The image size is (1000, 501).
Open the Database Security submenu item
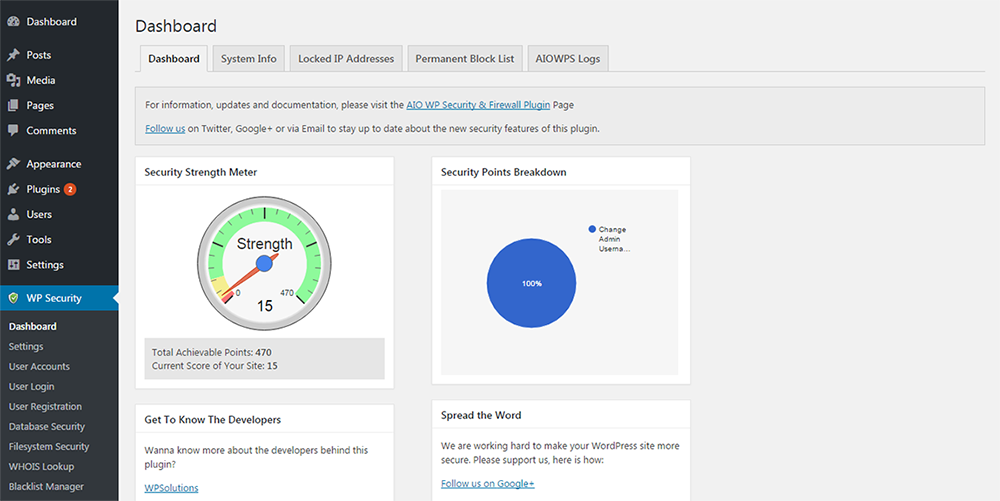(x=47, y=426)
